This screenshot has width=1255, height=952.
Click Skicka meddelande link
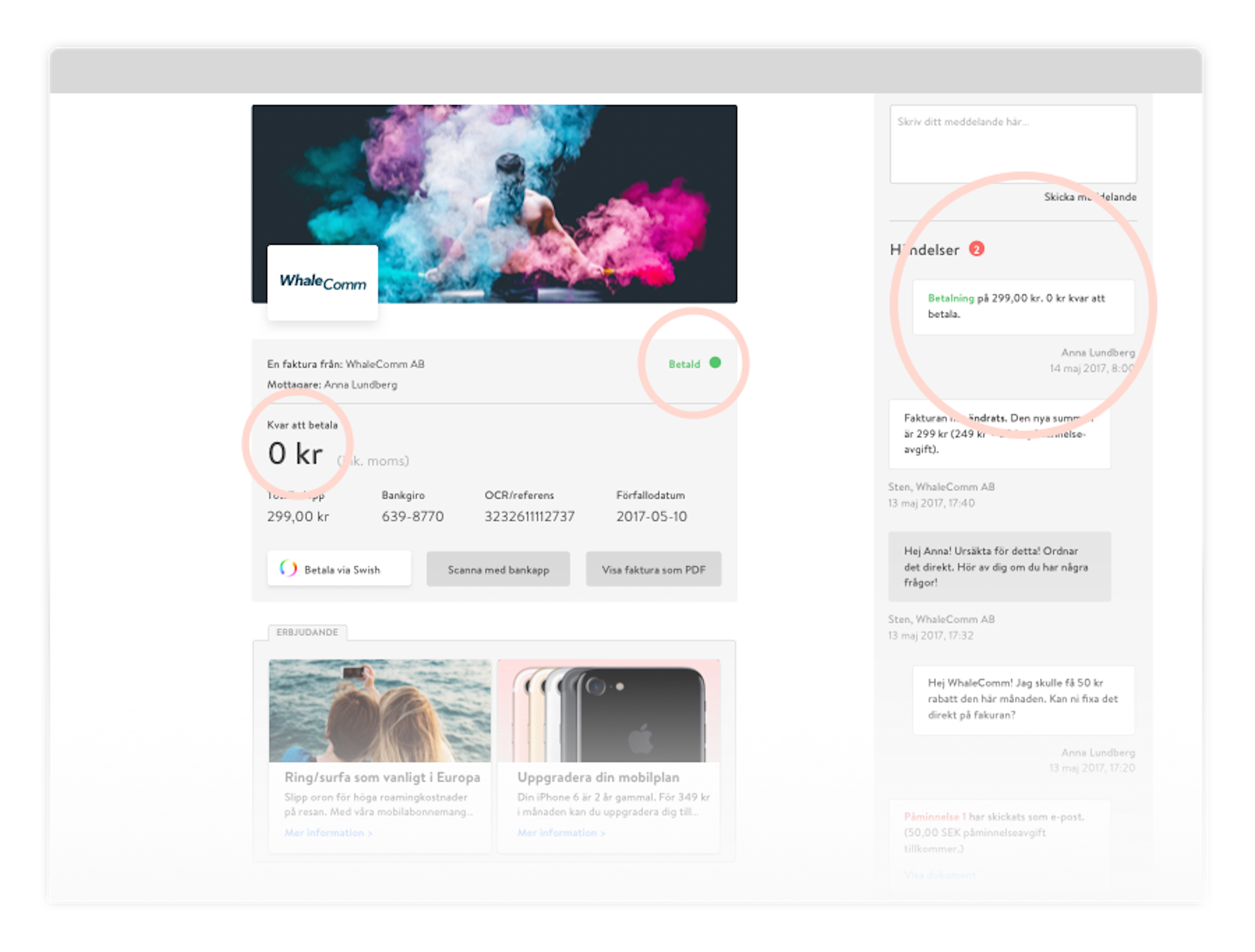click(1090, 197)
